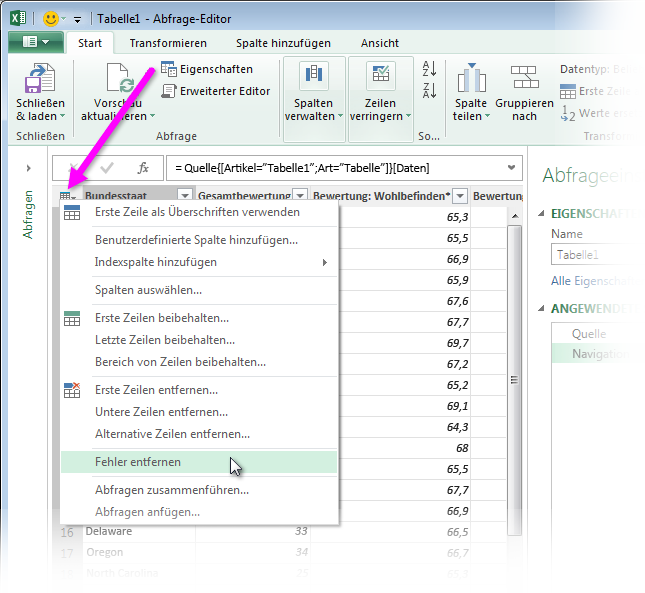Select the Navigation applied step

592,354
